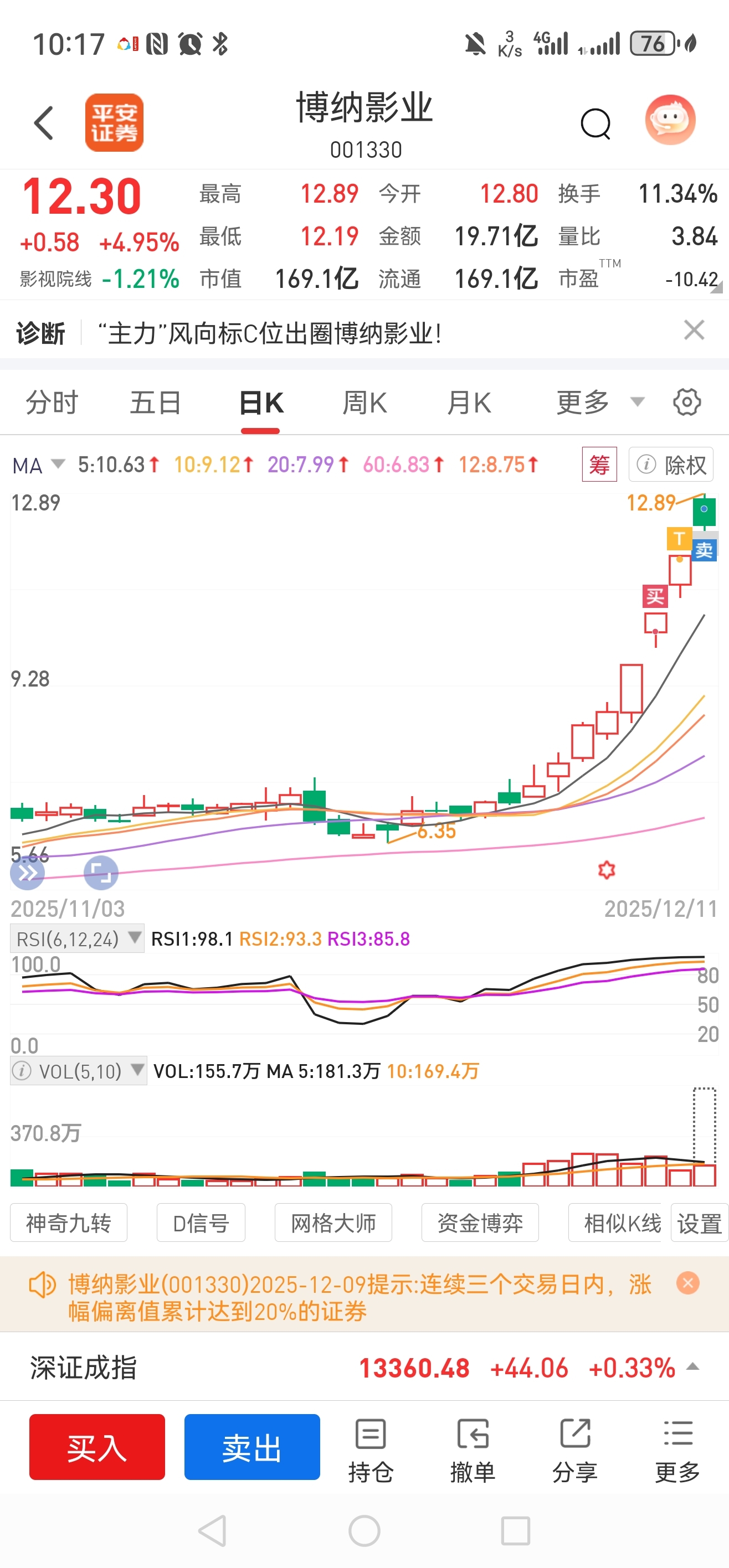The width and height of the screenshot is (729, 1568).
Task: Open the 诊断 headline link
Action: point(270,333)
